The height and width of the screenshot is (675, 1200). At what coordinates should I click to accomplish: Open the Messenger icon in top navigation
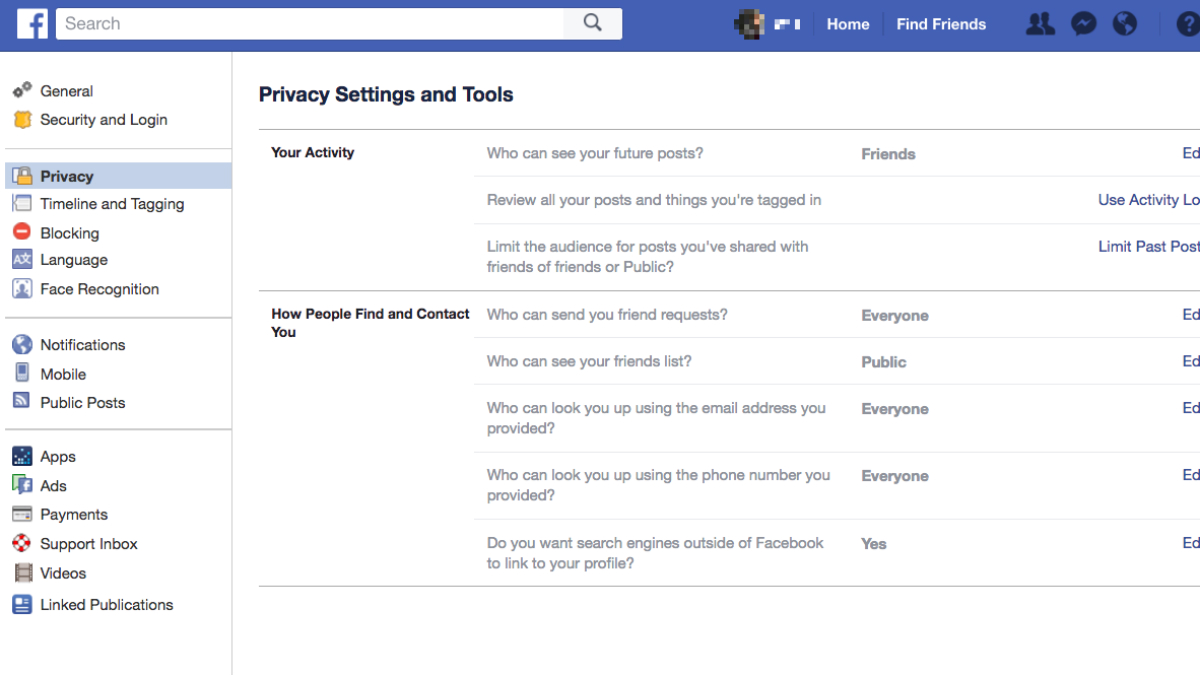click(x=1084, y=23)
